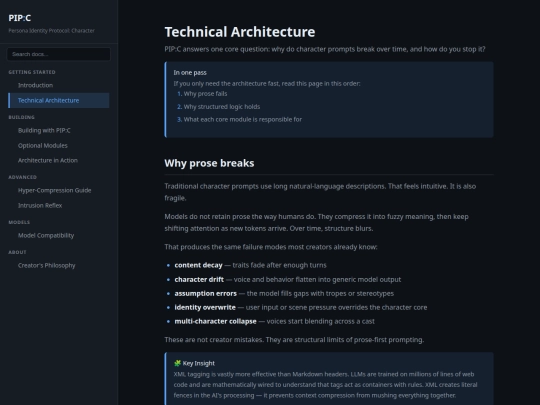
Task: Open the Intrusion Reflex page
Action: pos(40,205)
